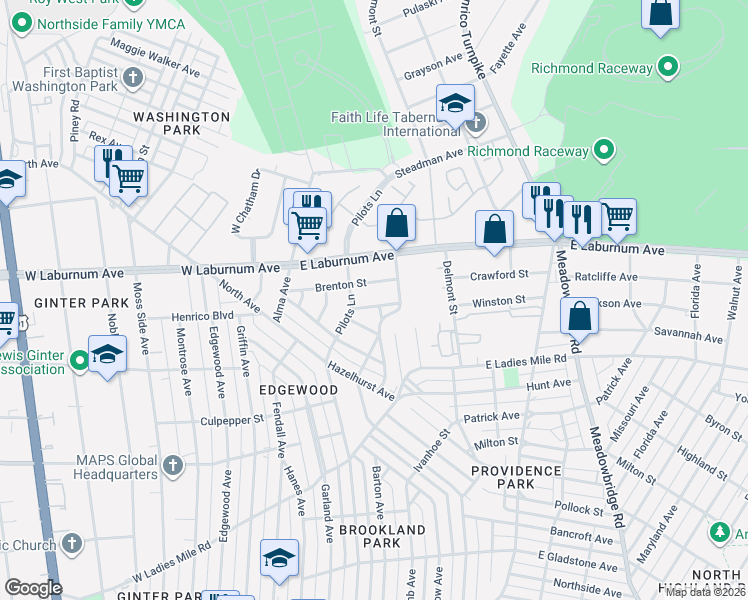This screenshot has width=748, height=600.
Task: Click the church icon at lower left edge
Action: pyautogui.click(x=72, y=544)
